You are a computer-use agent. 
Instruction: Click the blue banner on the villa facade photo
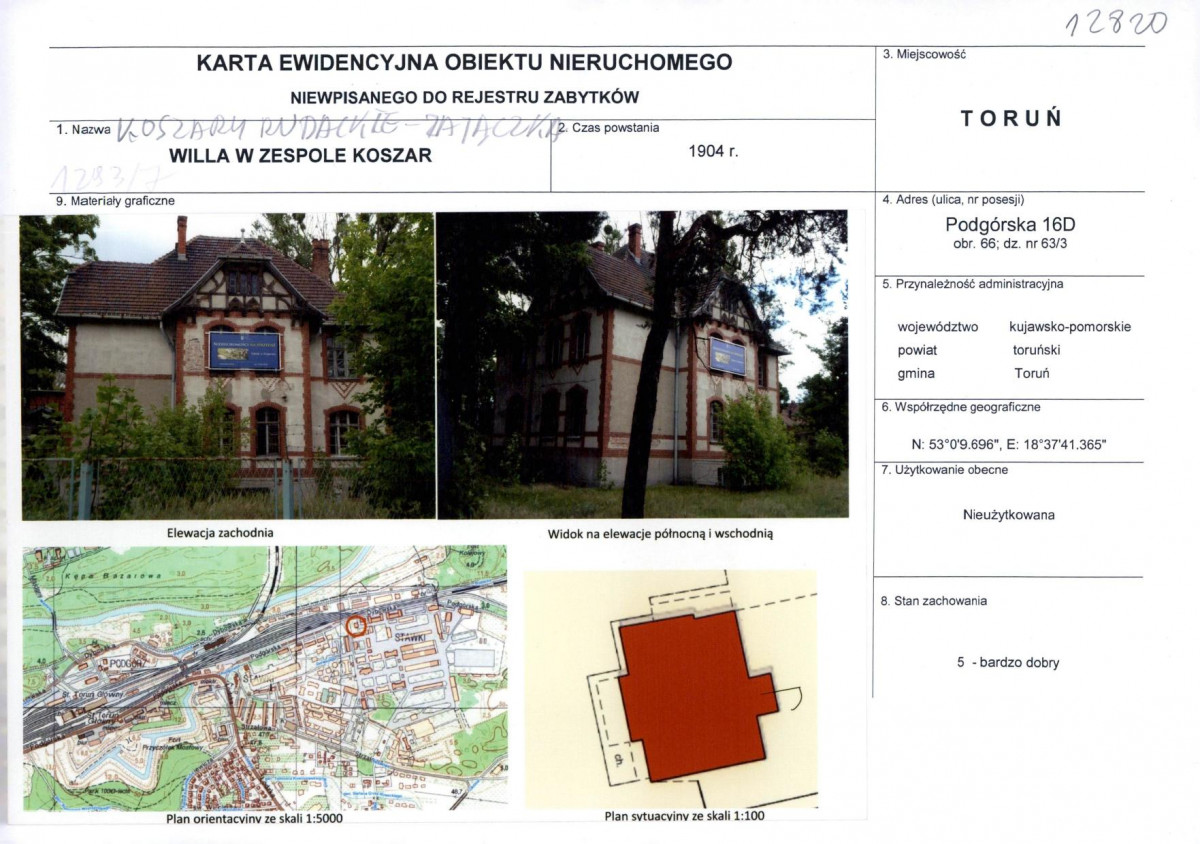coord(244,351)
